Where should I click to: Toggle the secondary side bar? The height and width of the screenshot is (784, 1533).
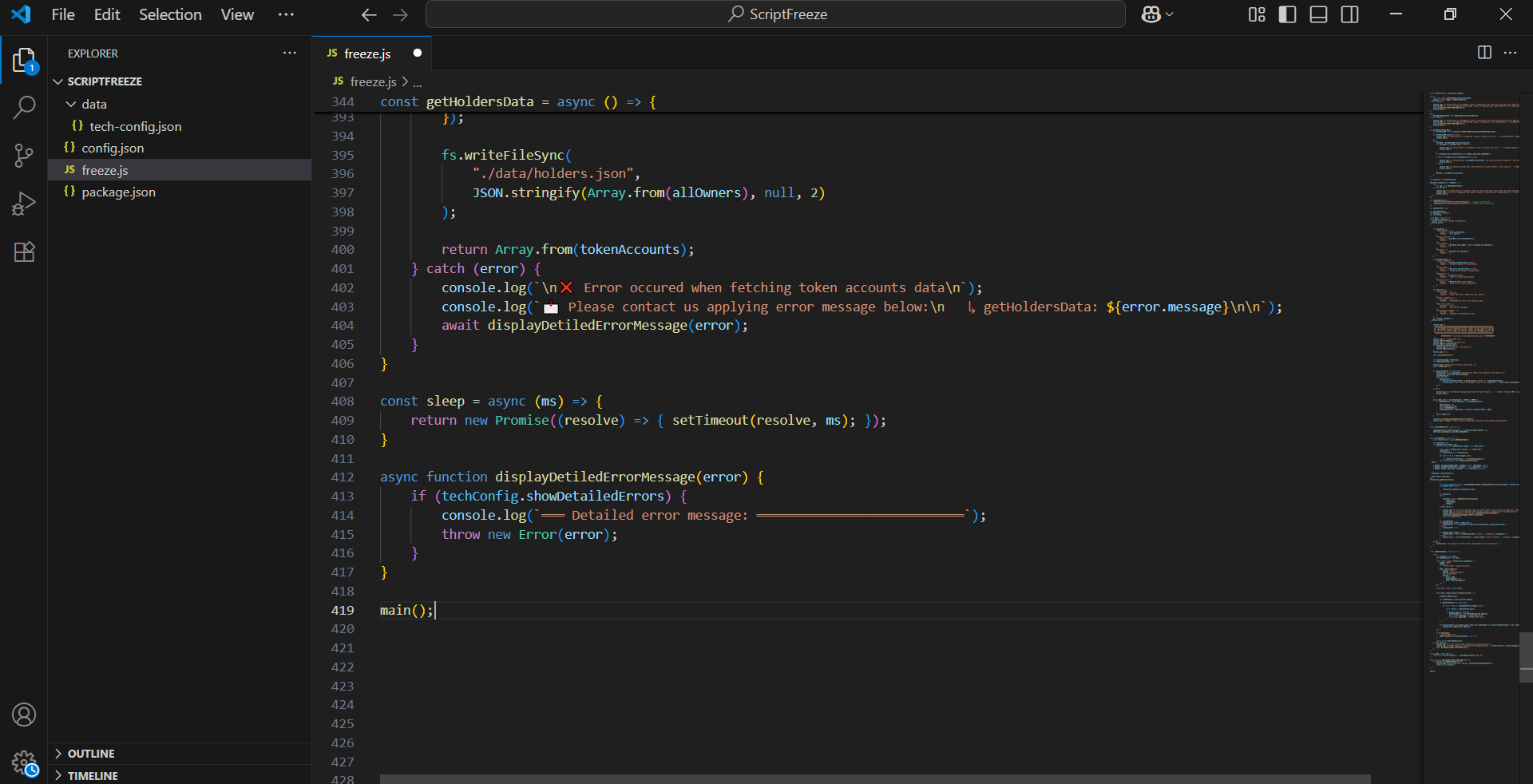(1349, 14)
